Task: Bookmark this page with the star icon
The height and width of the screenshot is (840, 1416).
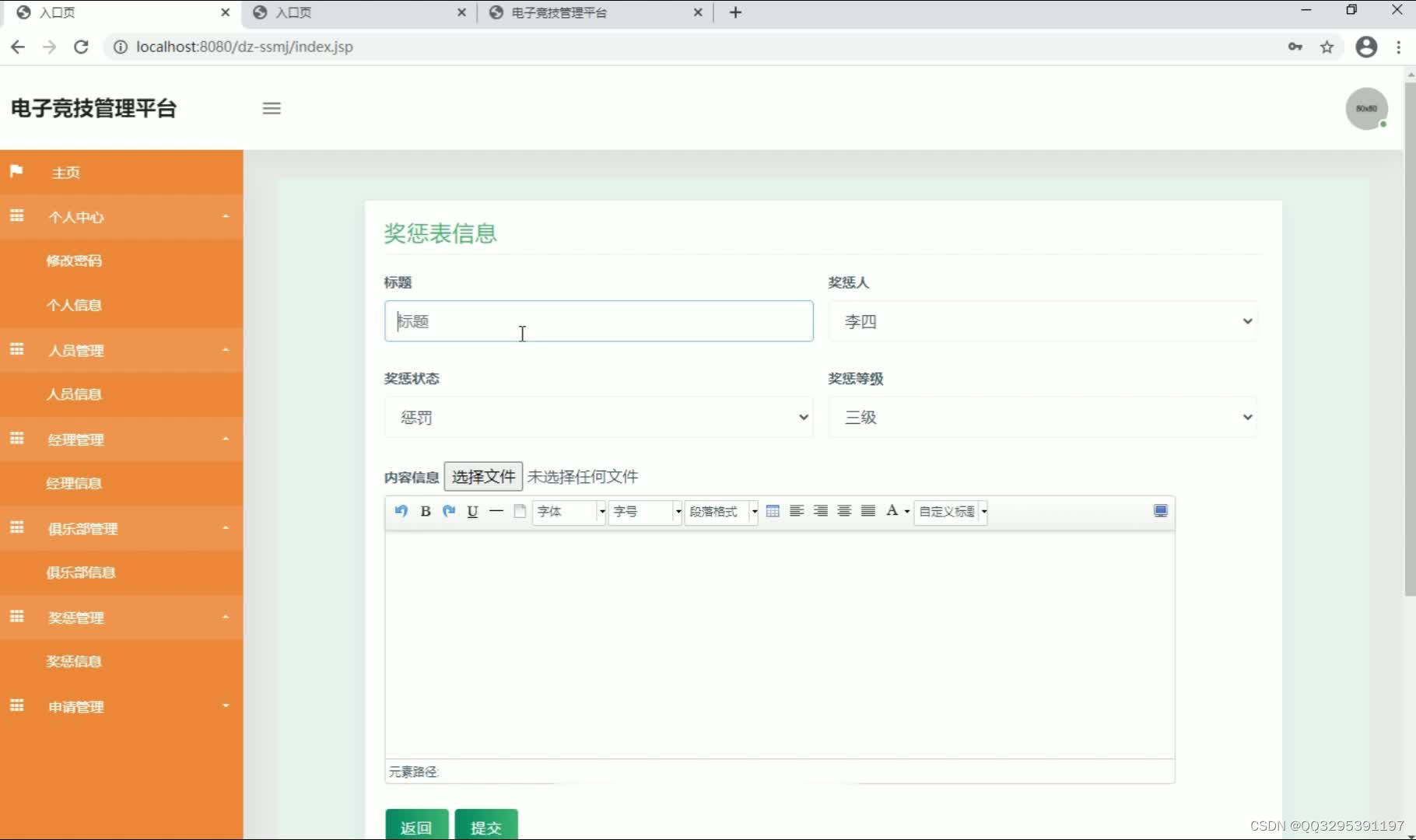Action: [1327, 47]
